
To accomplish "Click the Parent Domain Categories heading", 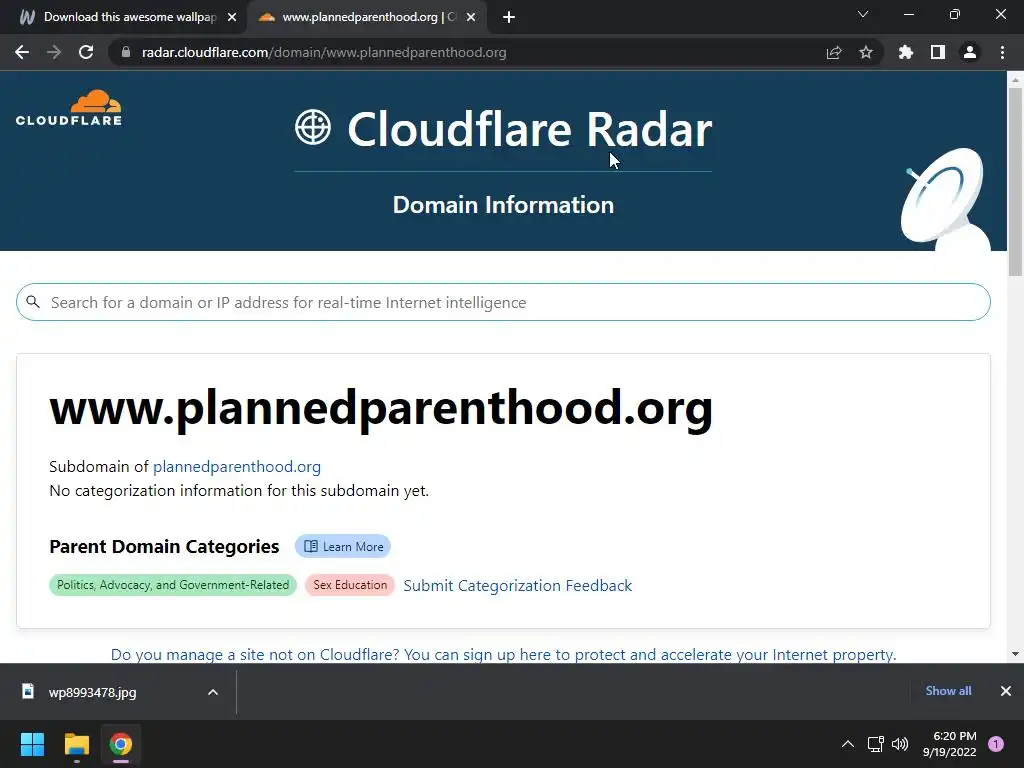I will (164, 547).
